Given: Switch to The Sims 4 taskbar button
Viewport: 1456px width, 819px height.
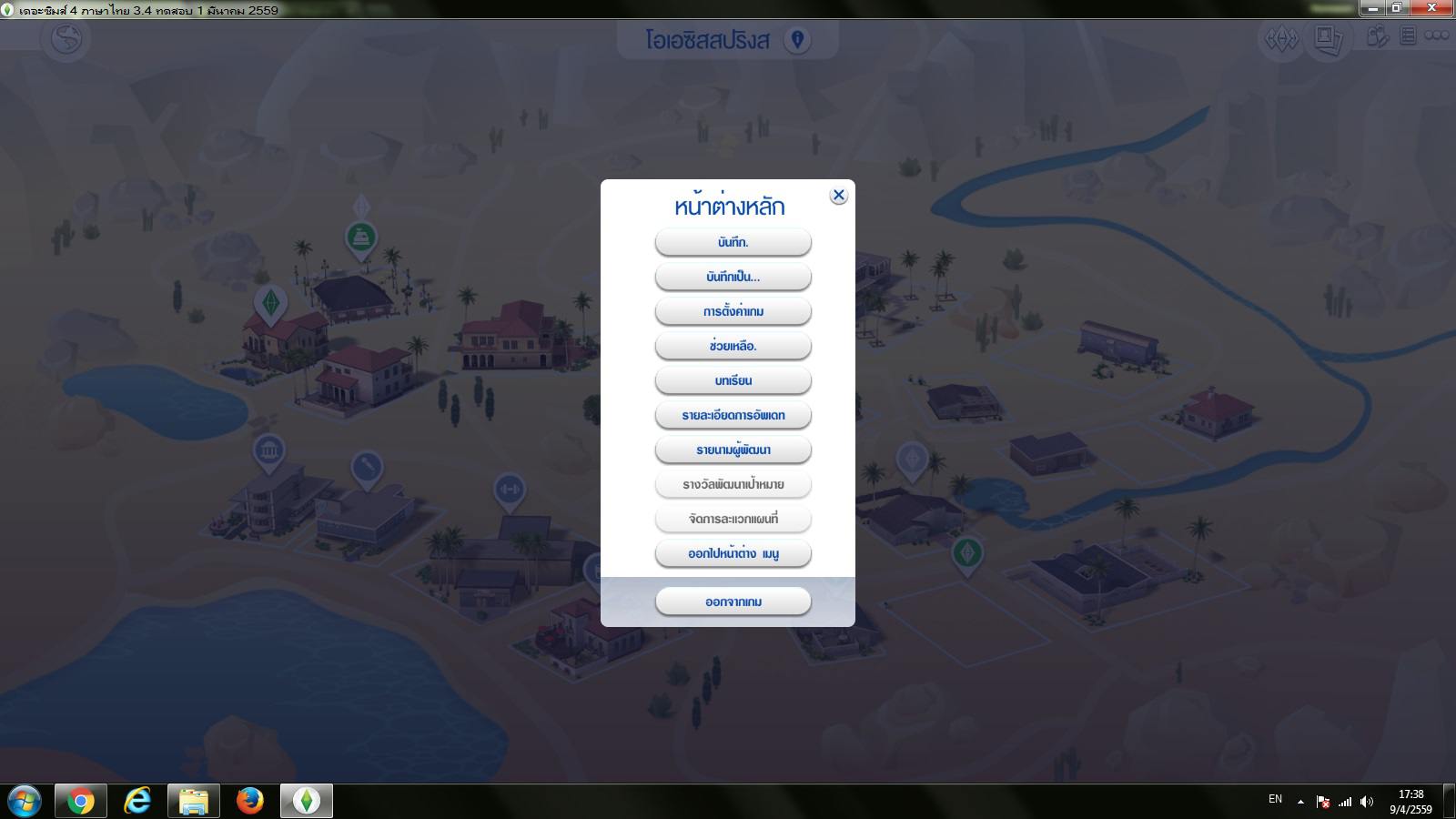Looking at the screenshot, I should pyautogui.click(x=306, y=801).
